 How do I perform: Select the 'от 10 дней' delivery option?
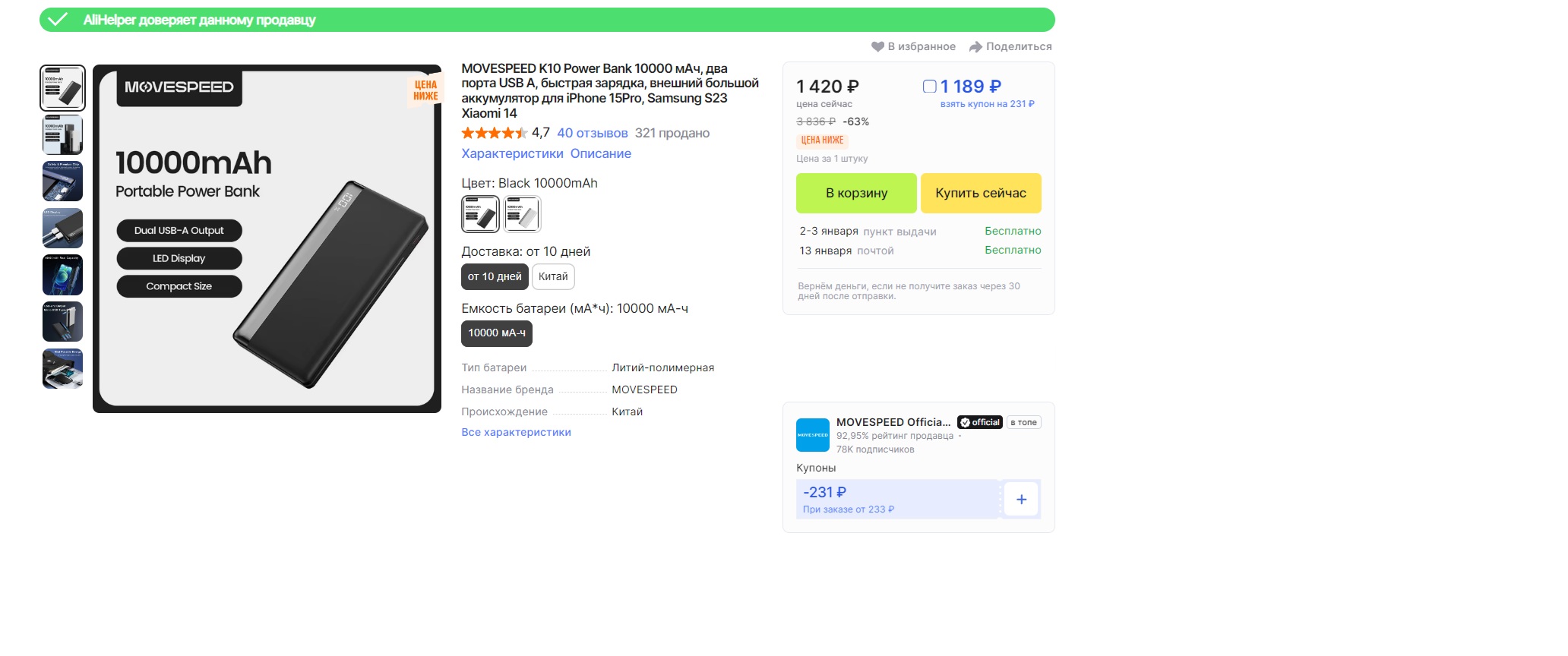[x=495, y=277]
